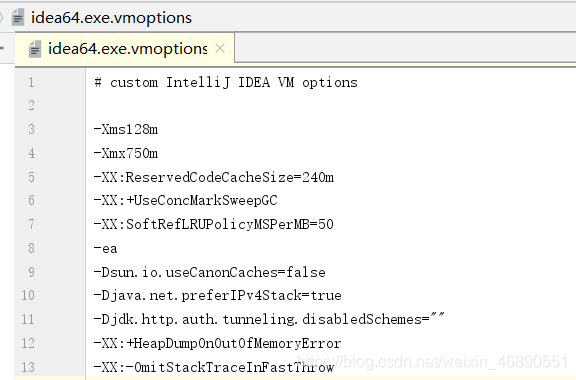The image size is (576, 380).
Task: Click the empty line 2 in the editor
Action: tap(331, 105)
